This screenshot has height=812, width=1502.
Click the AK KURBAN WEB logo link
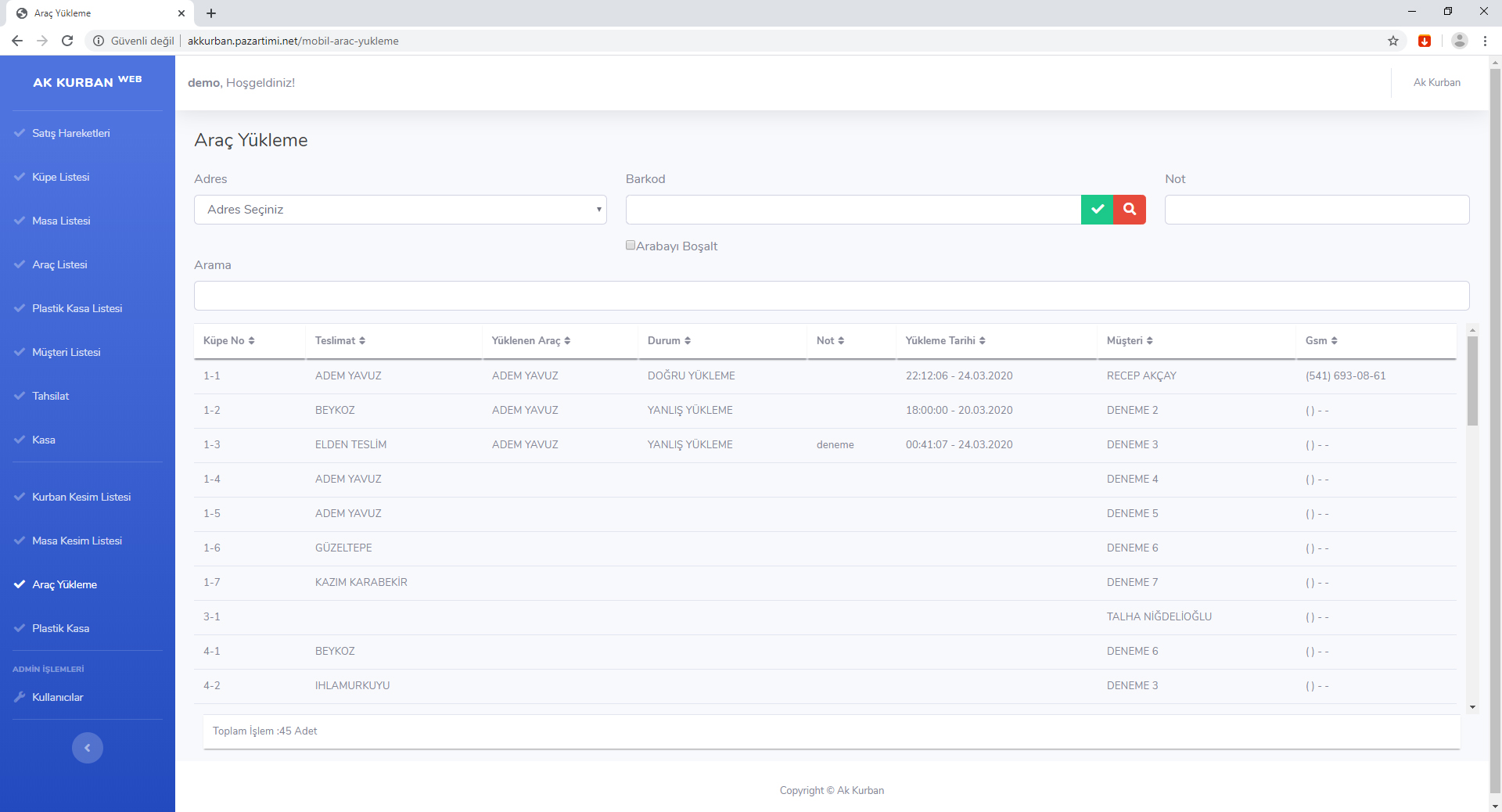[87, 82]
